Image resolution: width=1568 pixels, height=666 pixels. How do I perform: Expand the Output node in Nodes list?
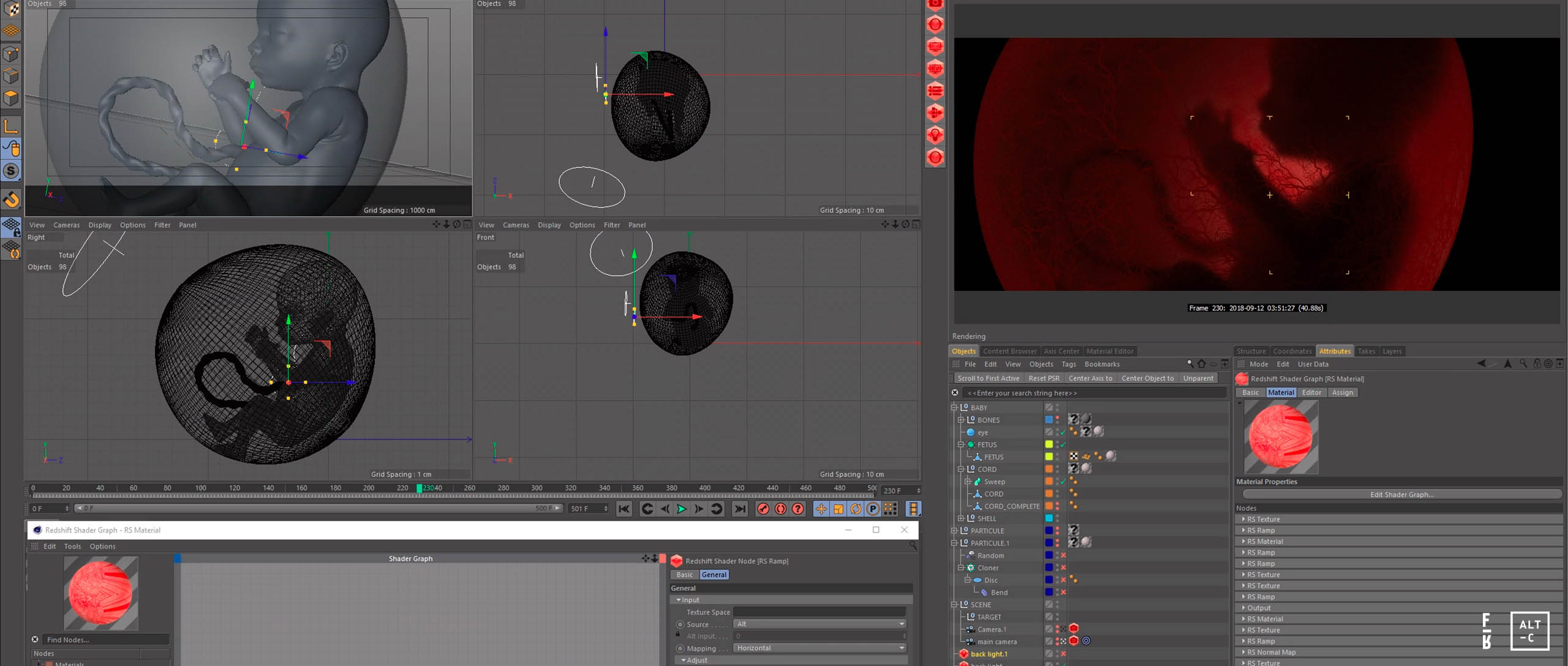click(1244, 608)
